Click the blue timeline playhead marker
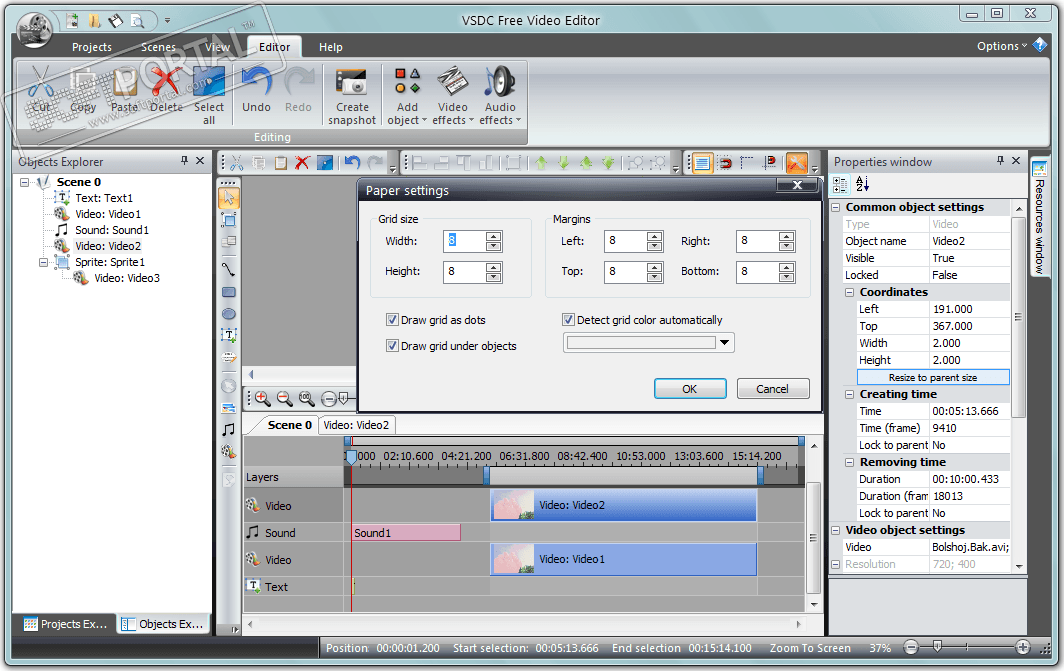The image size is (1064, 671). (x=351, y=457)
